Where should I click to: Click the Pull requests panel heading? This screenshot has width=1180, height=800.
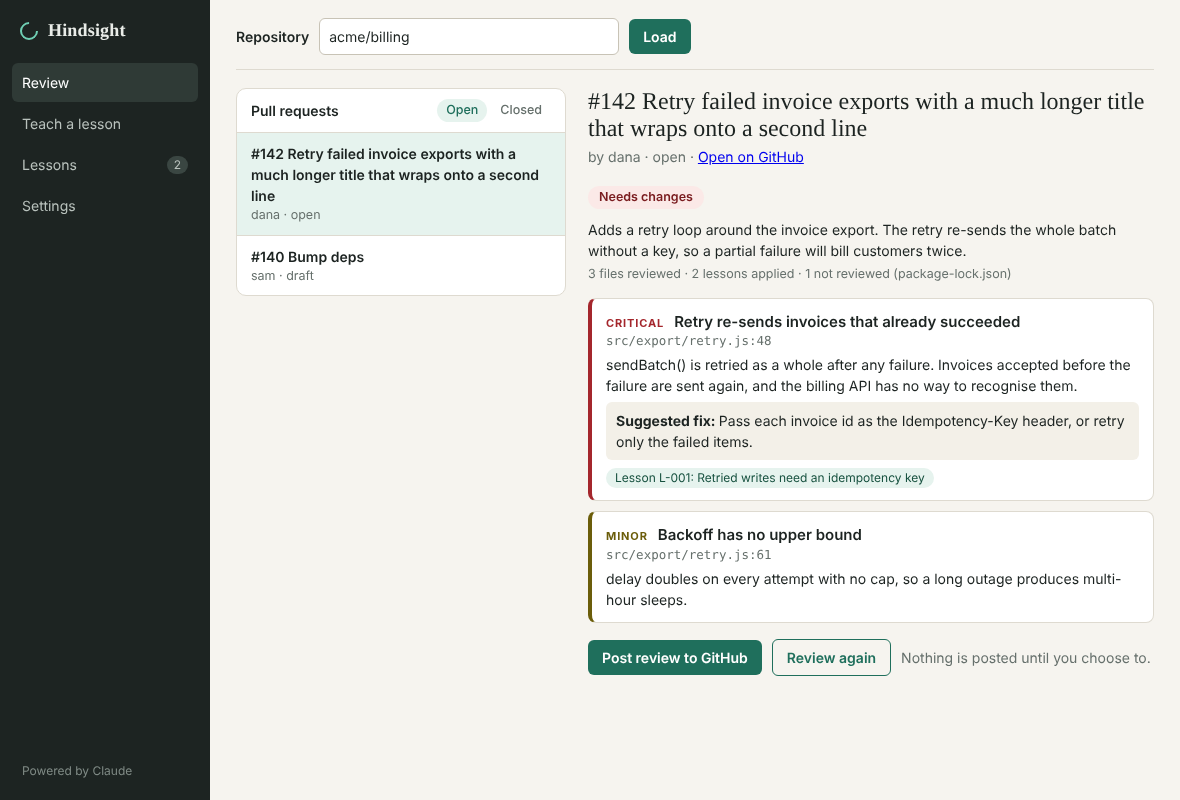[294, 111]
